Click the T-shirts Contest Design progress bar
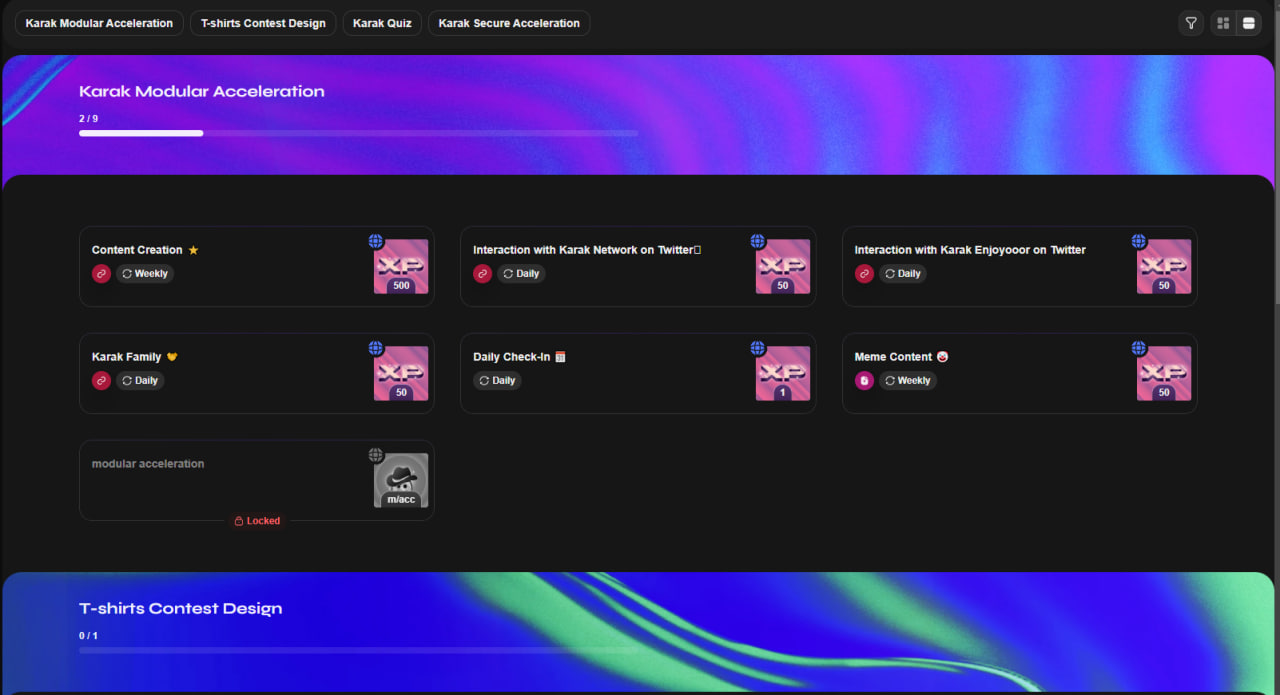The image size is (1280, 695). 358,650
